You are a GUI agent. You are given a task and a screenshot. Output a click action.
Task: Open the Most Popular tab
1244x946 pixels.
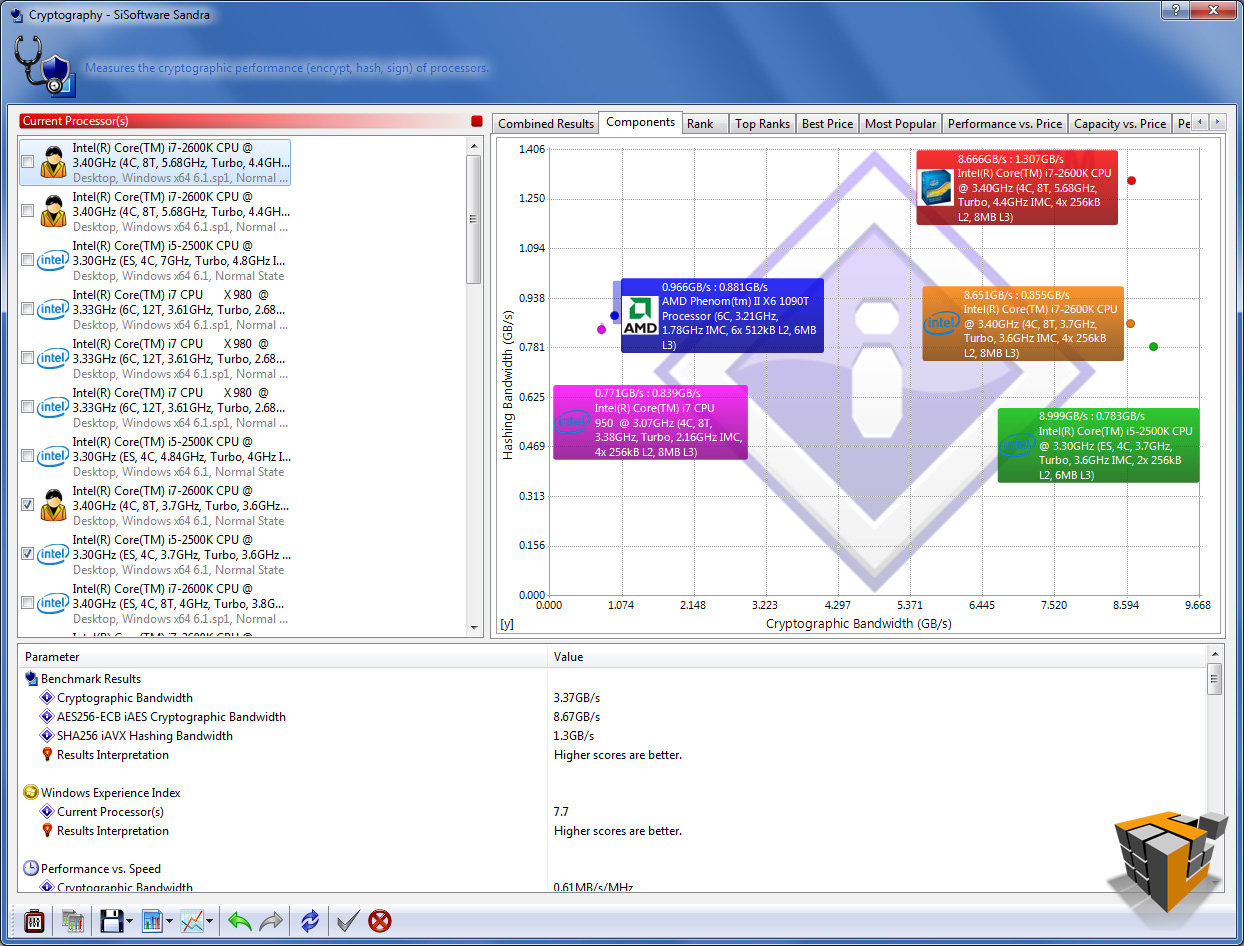(901, 124)
